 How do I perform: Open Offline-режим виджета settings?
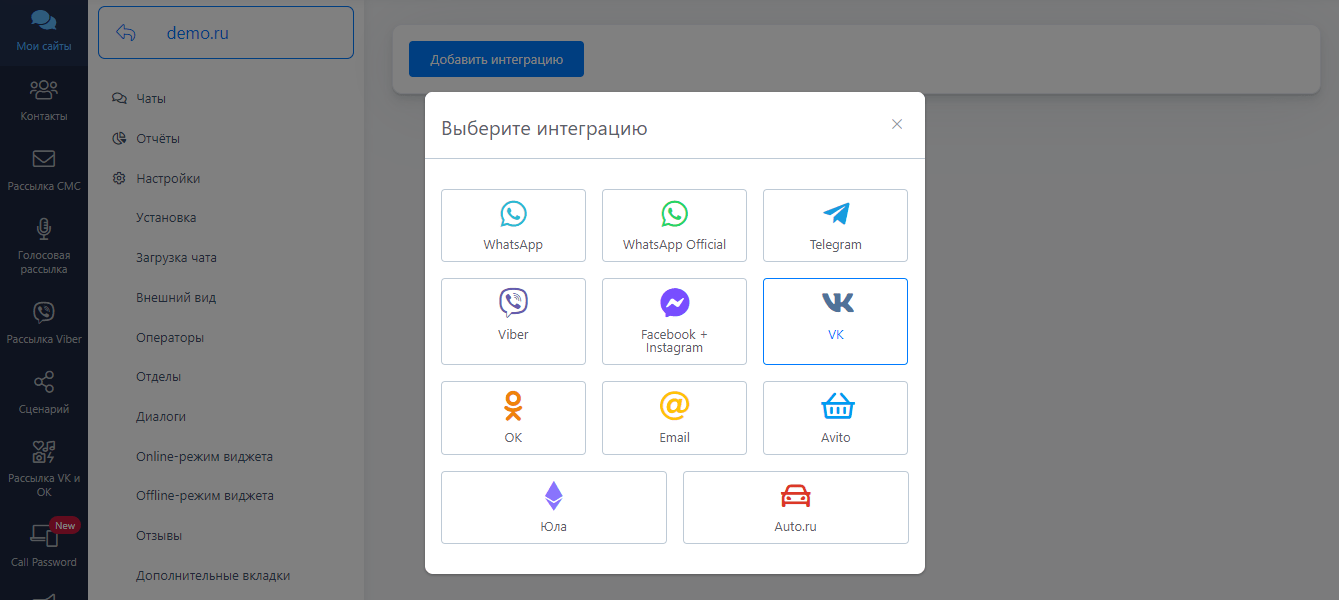pos(204,496)
